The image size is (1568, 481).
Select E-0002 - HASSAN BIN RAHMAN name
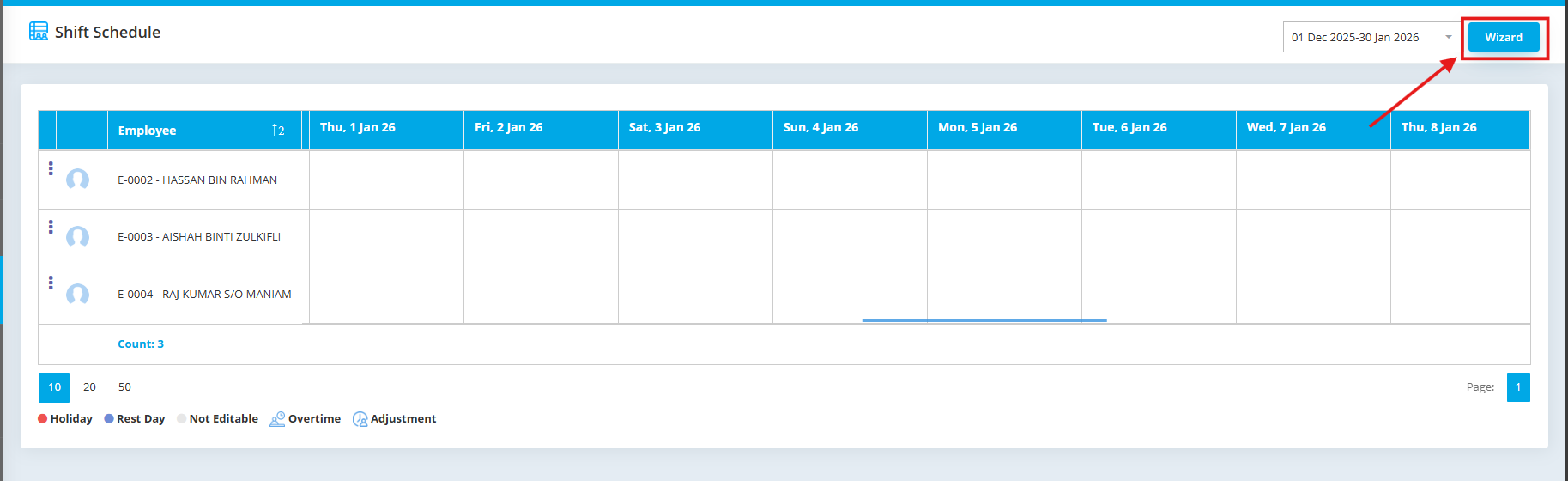tap(197, 180)
